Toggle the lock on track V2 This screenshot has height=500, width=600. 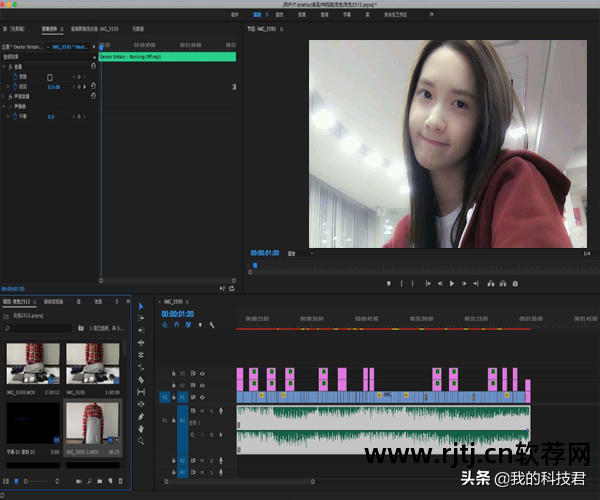173,385
